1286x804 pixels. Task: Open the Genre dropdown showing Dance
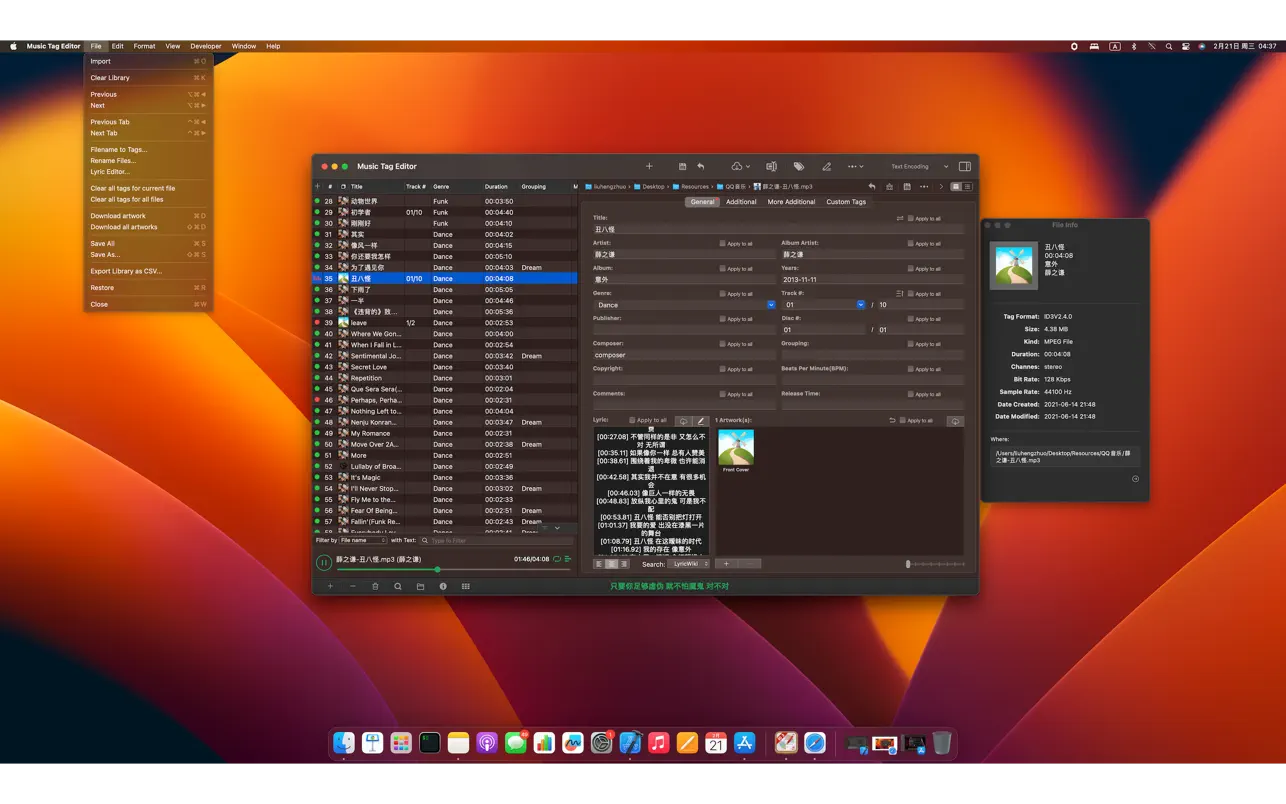click(x=770, y=305)
